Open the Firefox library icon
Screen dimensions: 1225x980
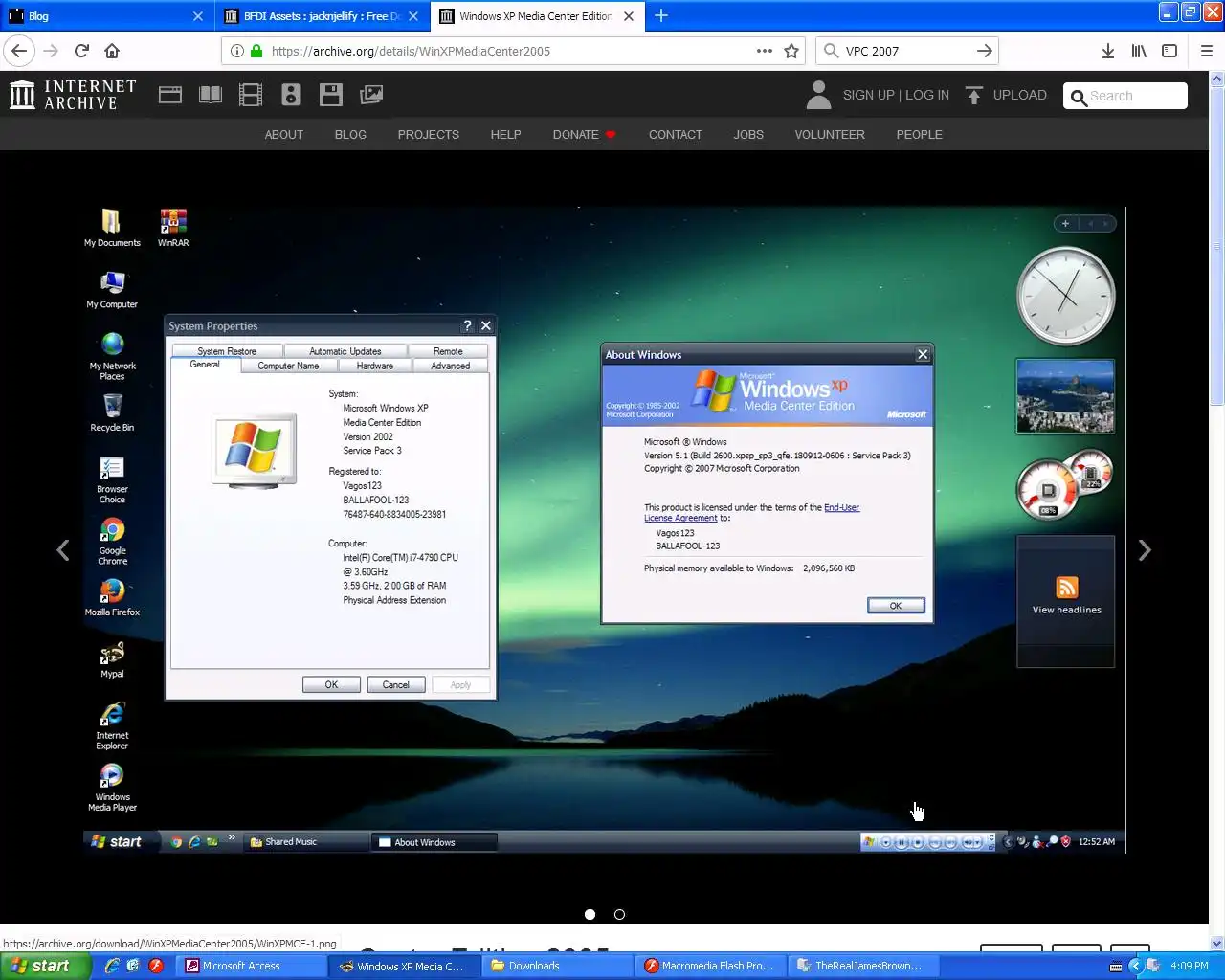coord(1139,51)
